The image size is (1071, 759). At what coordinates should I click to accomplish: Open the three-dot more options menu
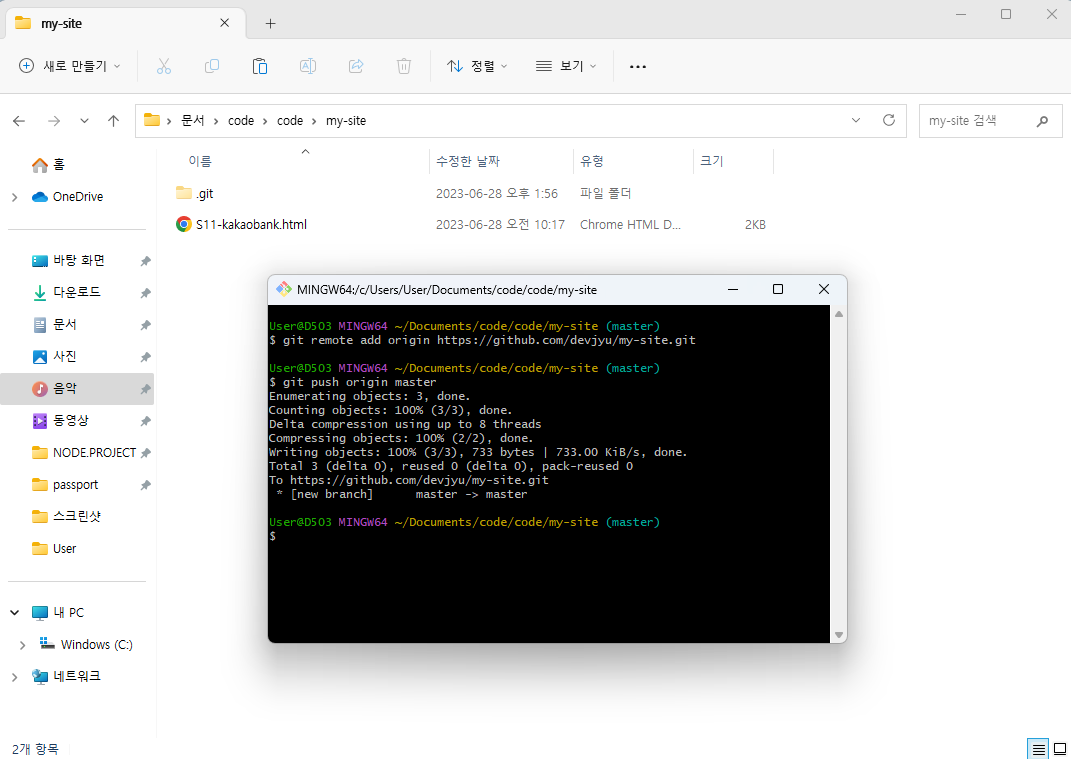pos(637,66)
